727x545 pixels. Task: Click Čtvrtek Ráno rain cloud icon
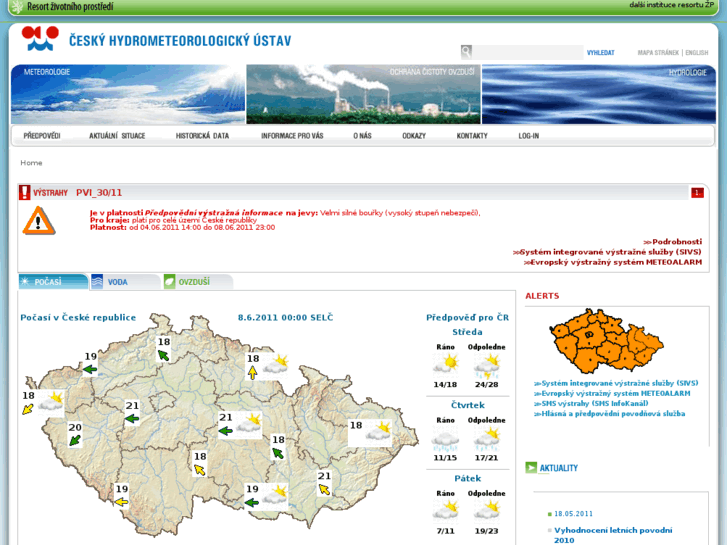coord(445,440)
